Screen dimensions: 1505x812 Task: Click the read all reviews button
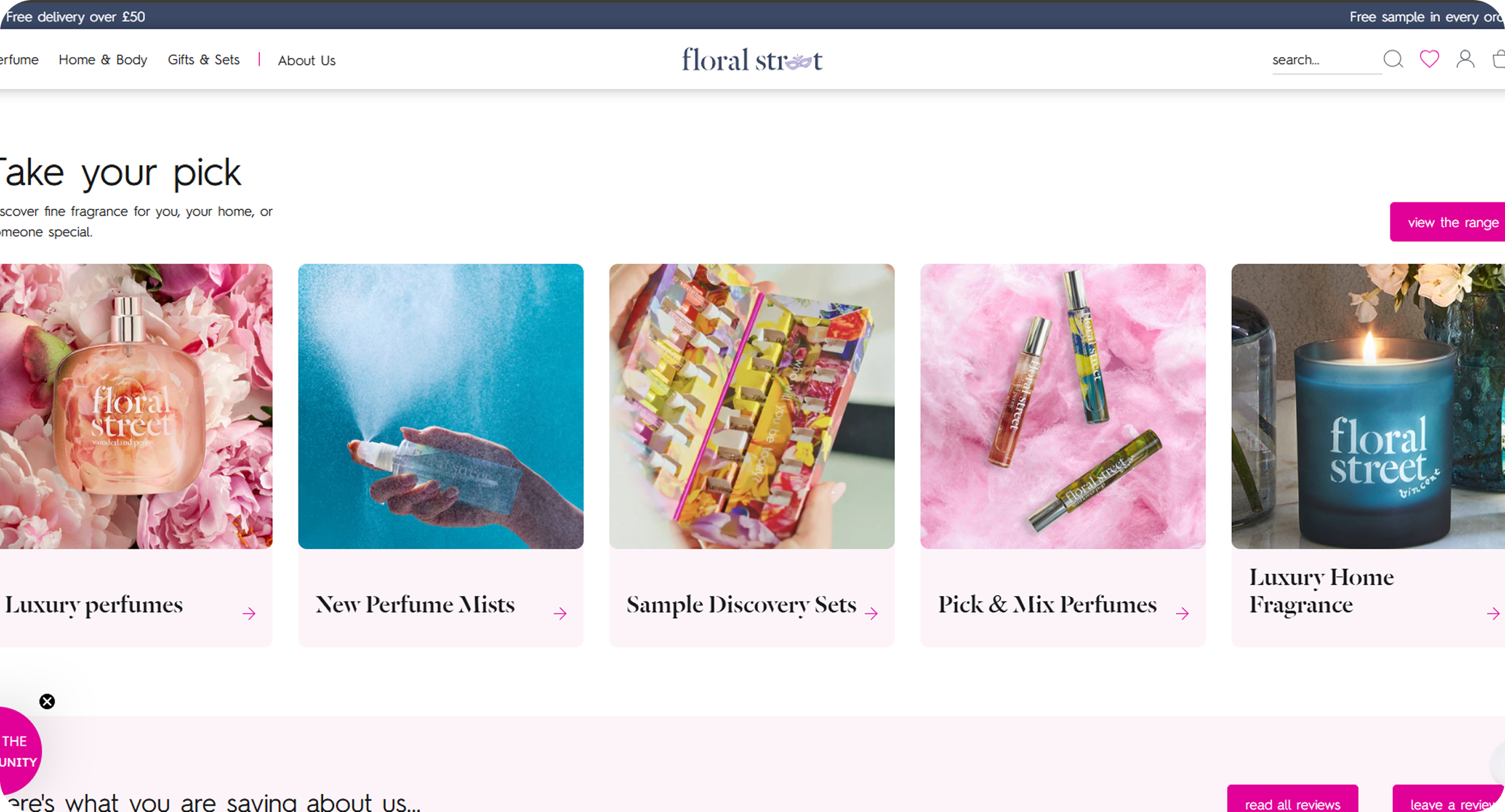1292,800
